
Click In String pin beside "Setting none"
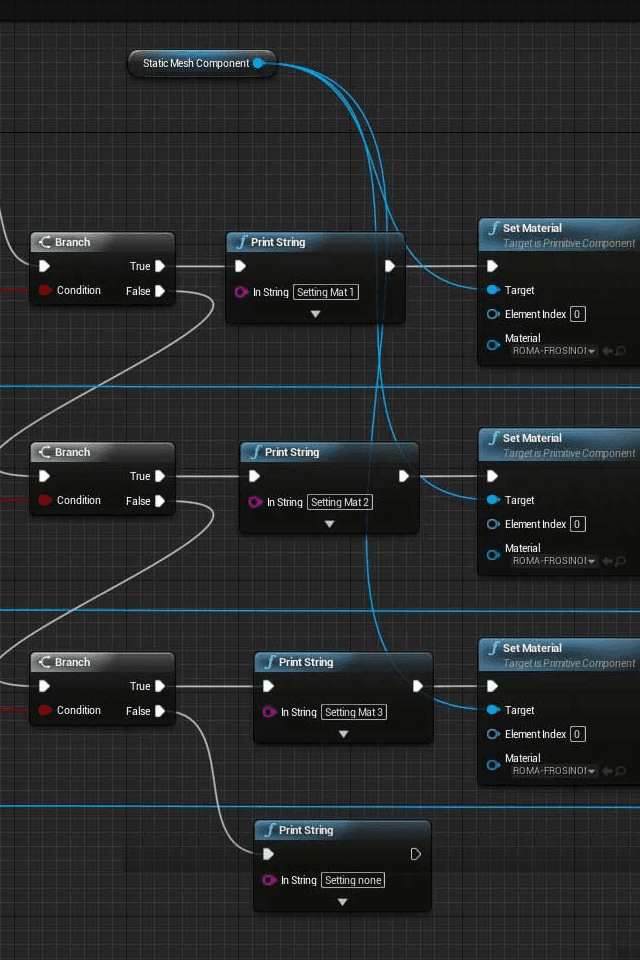pos(269,880)
